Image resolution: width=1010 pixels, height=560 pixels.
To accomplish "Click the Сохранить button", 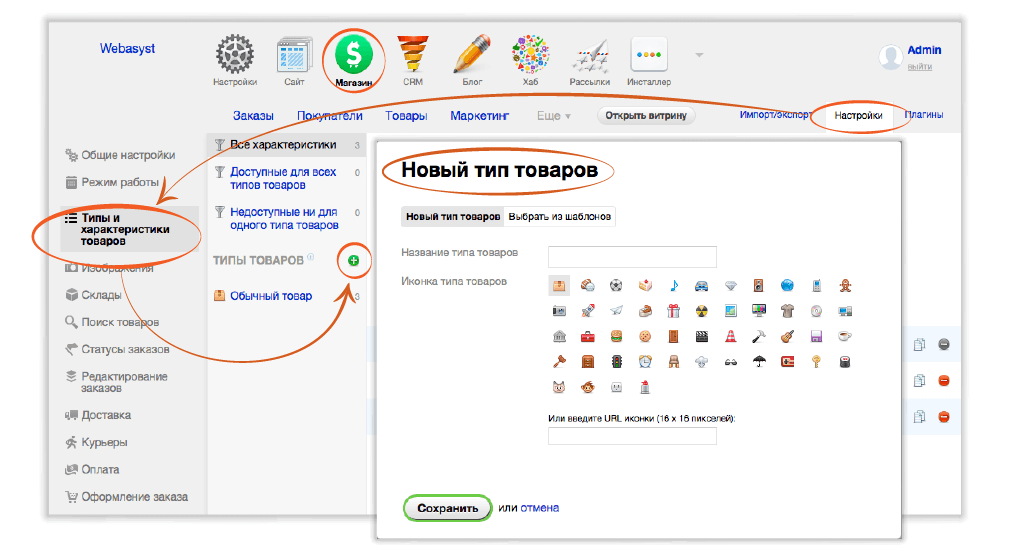I will [x=448, y=508].
